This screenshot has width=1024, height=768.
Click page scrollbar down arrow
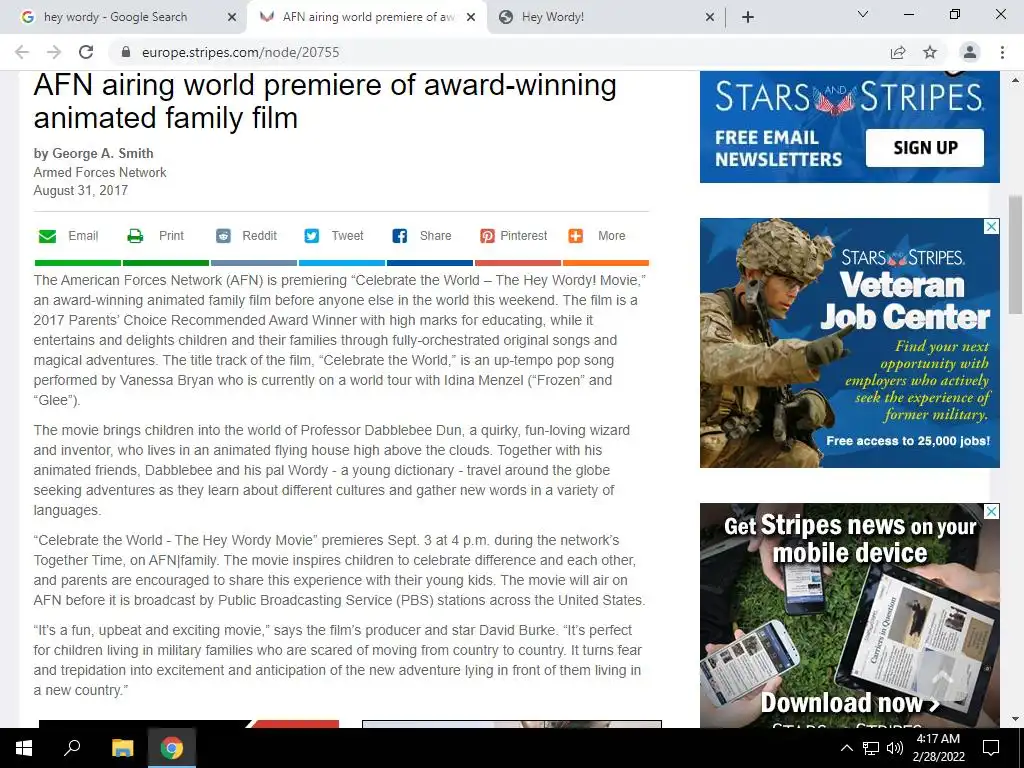coord(1016,719)
